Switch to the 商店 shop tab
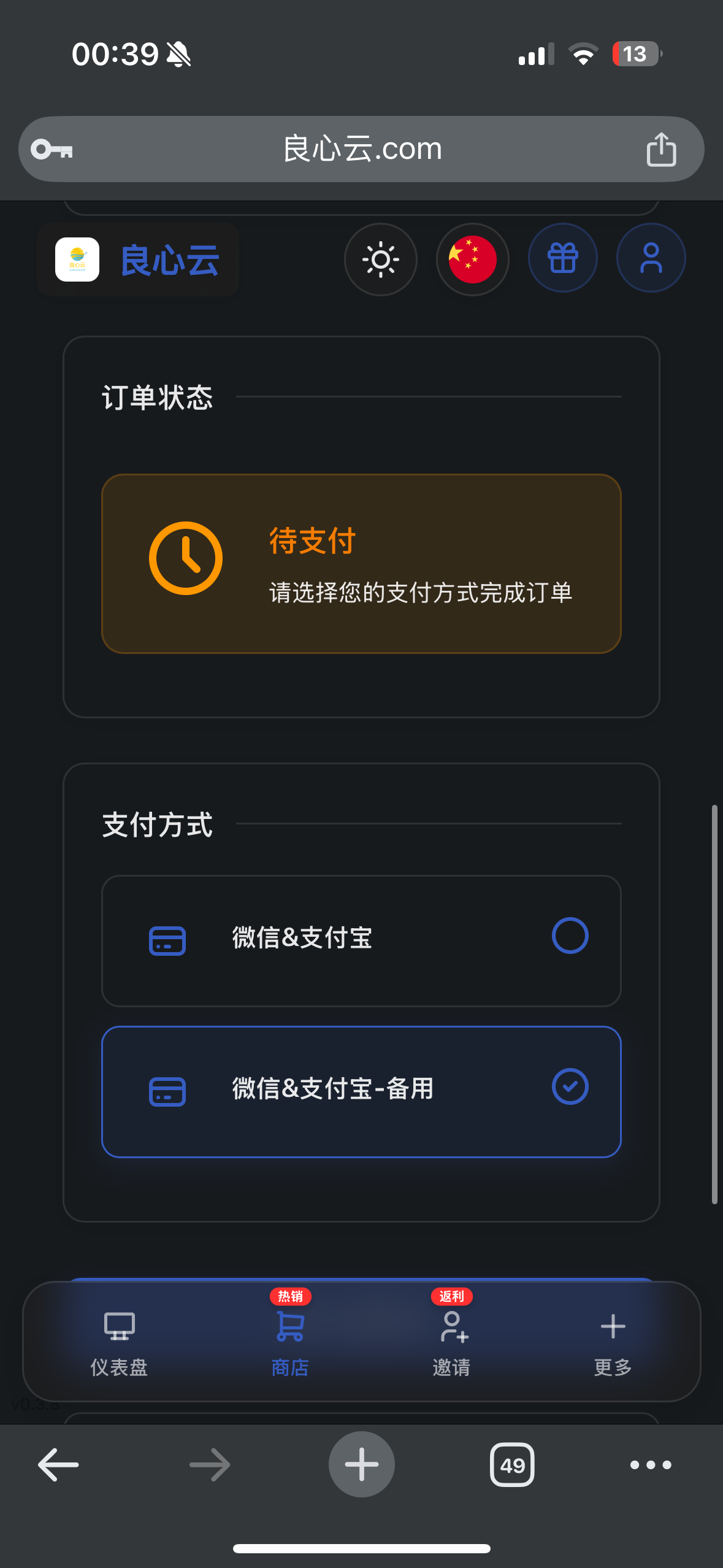 [290, 1342]
